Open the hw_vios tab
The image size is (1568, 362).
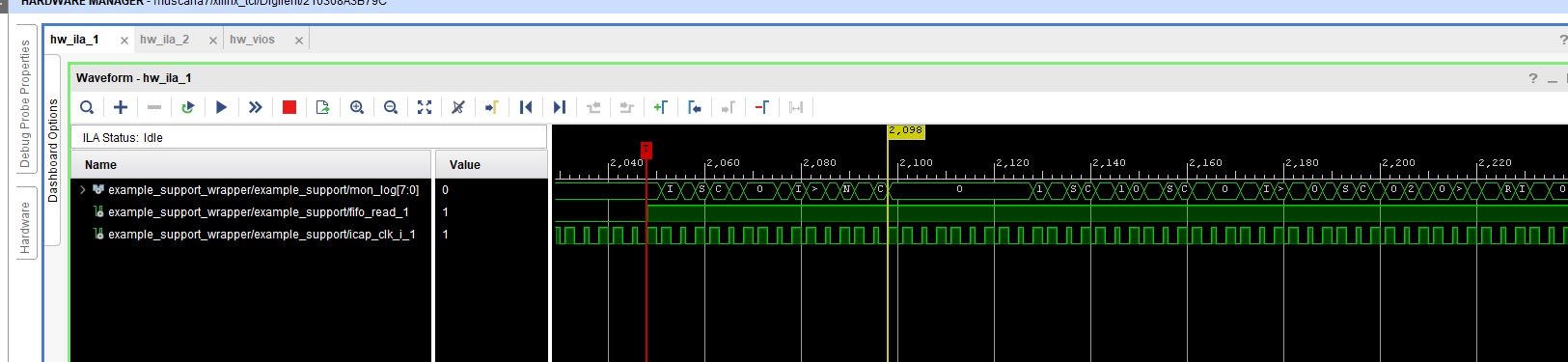(252, 40)
